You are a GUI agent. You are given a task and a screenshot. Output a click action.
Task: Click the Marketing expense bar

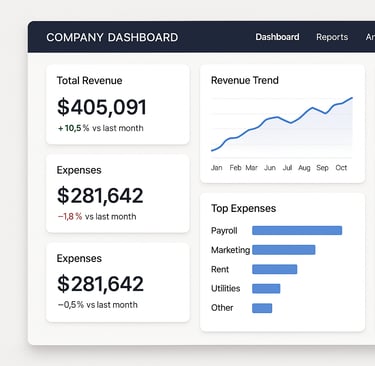click(284, 250)
